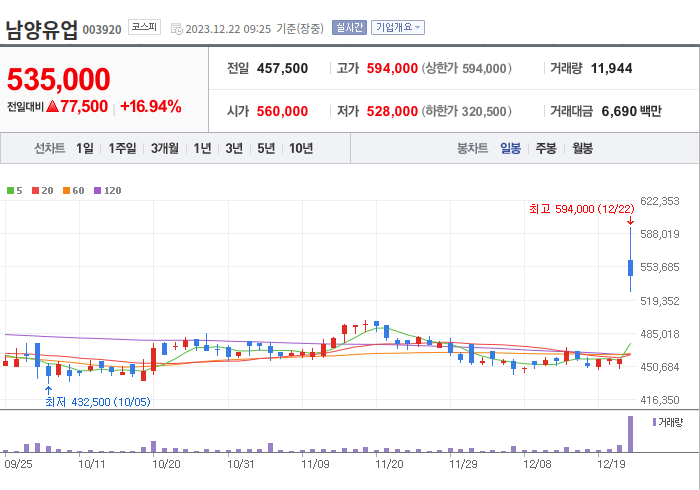
Task: Click the 코스피 market badge
Action: point(144,27)
